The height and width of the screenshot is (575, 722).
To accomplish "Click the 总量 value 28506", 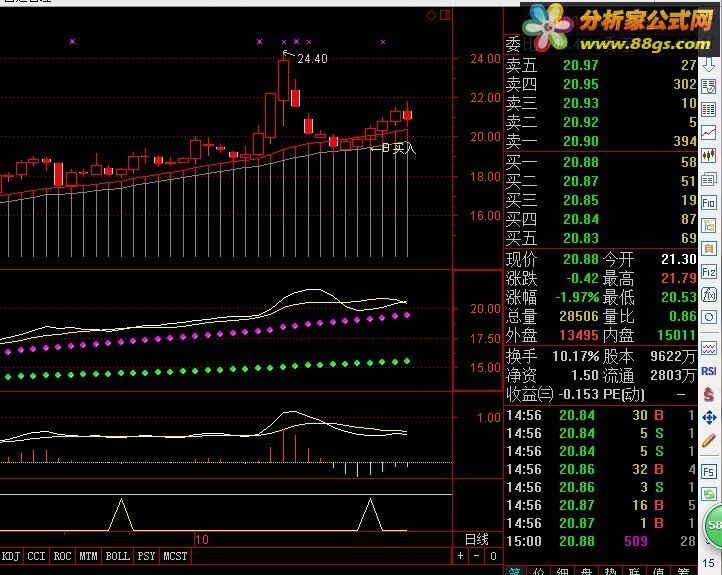I will point(579,316).
